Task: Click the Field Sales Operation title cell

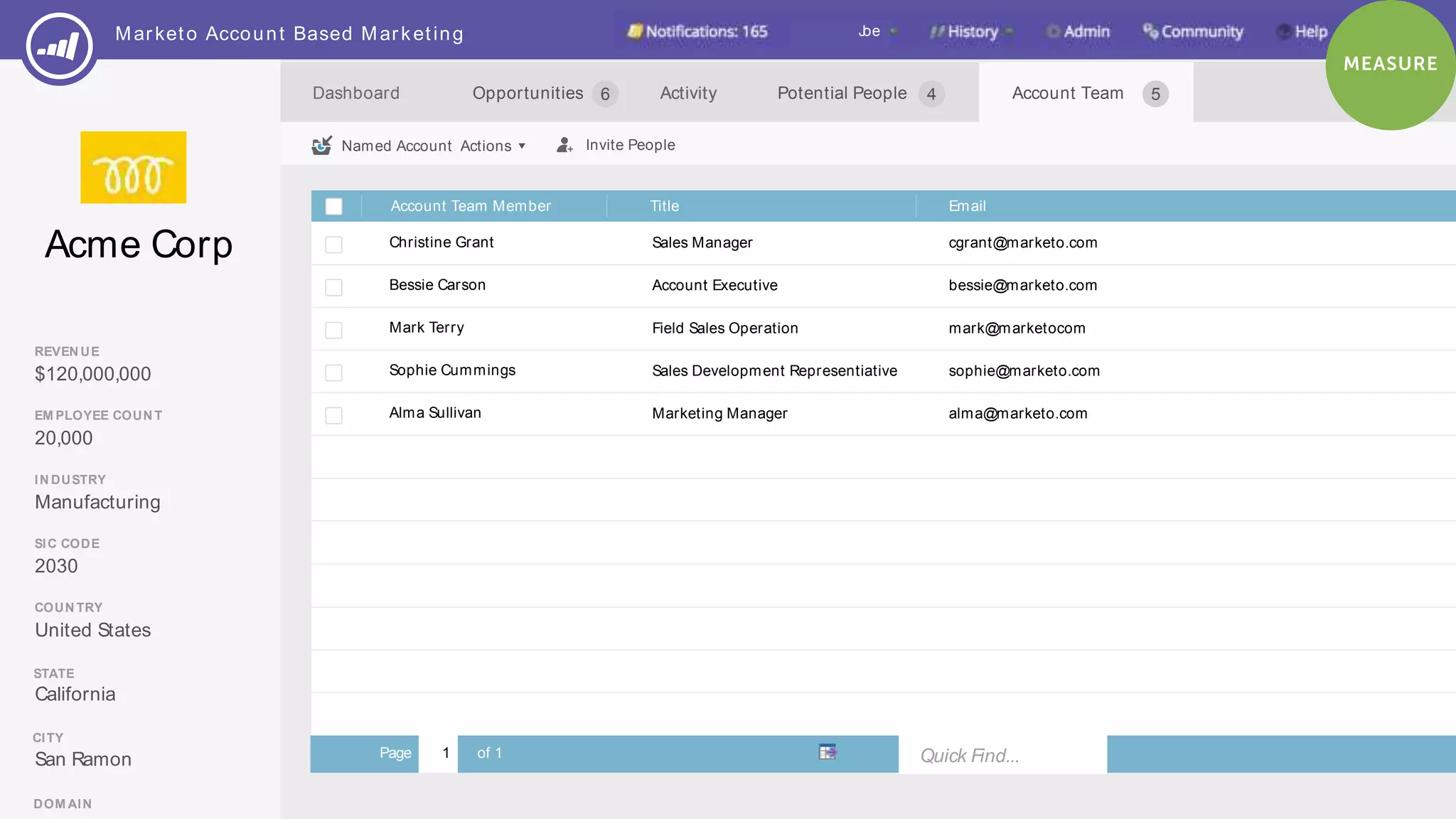Action: 725,328
